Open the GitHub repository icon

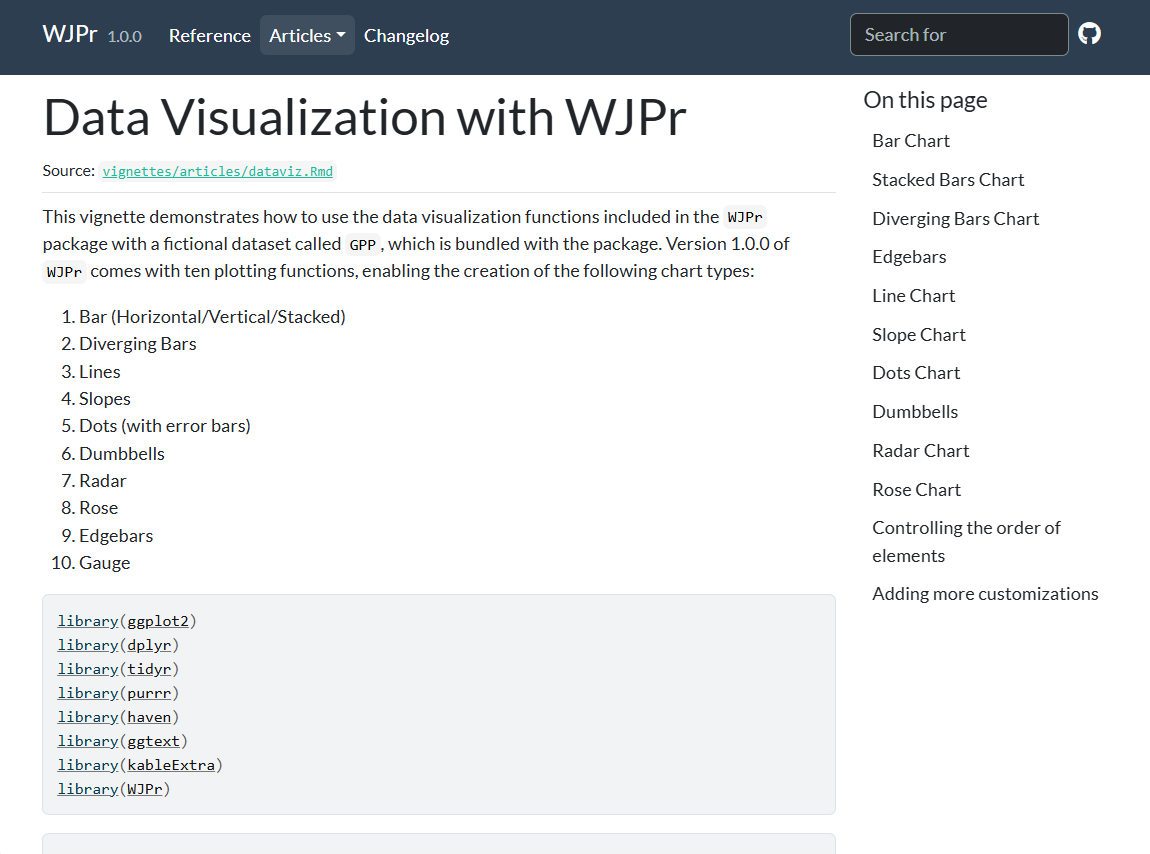click(1089, 34)
